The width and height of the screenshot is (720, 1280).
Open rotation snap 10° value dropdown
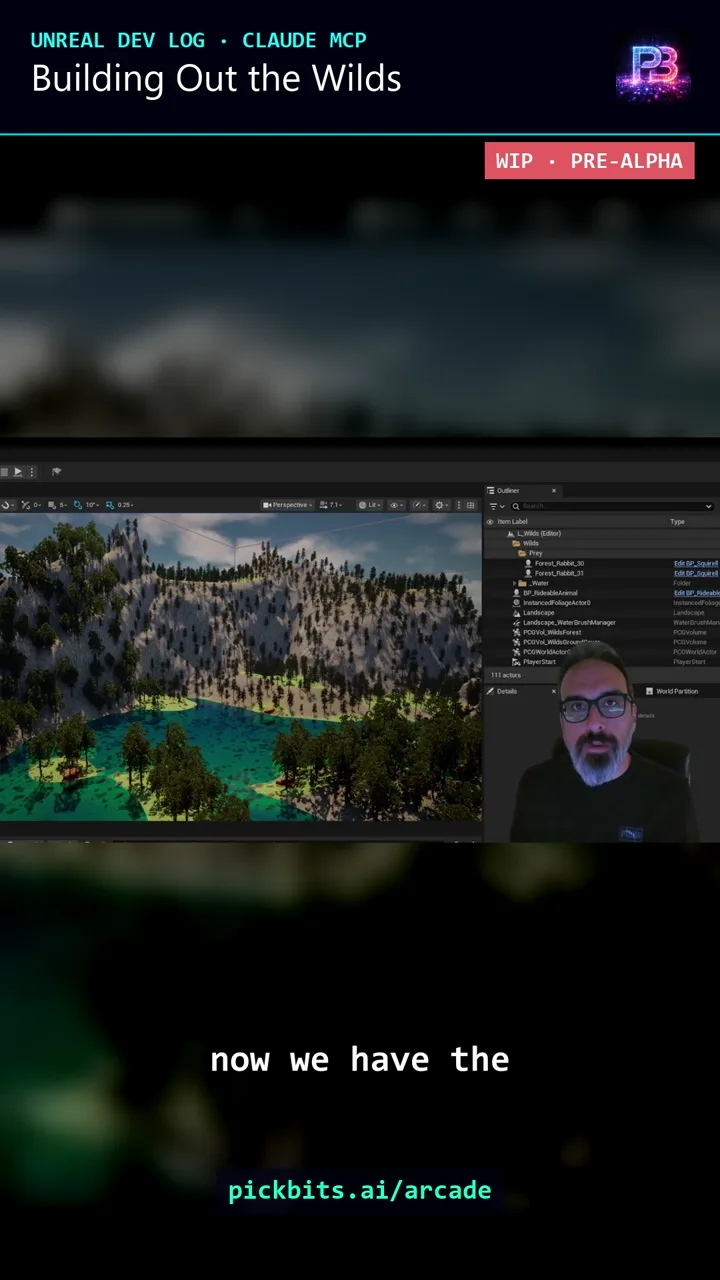[x=94, y=505]
